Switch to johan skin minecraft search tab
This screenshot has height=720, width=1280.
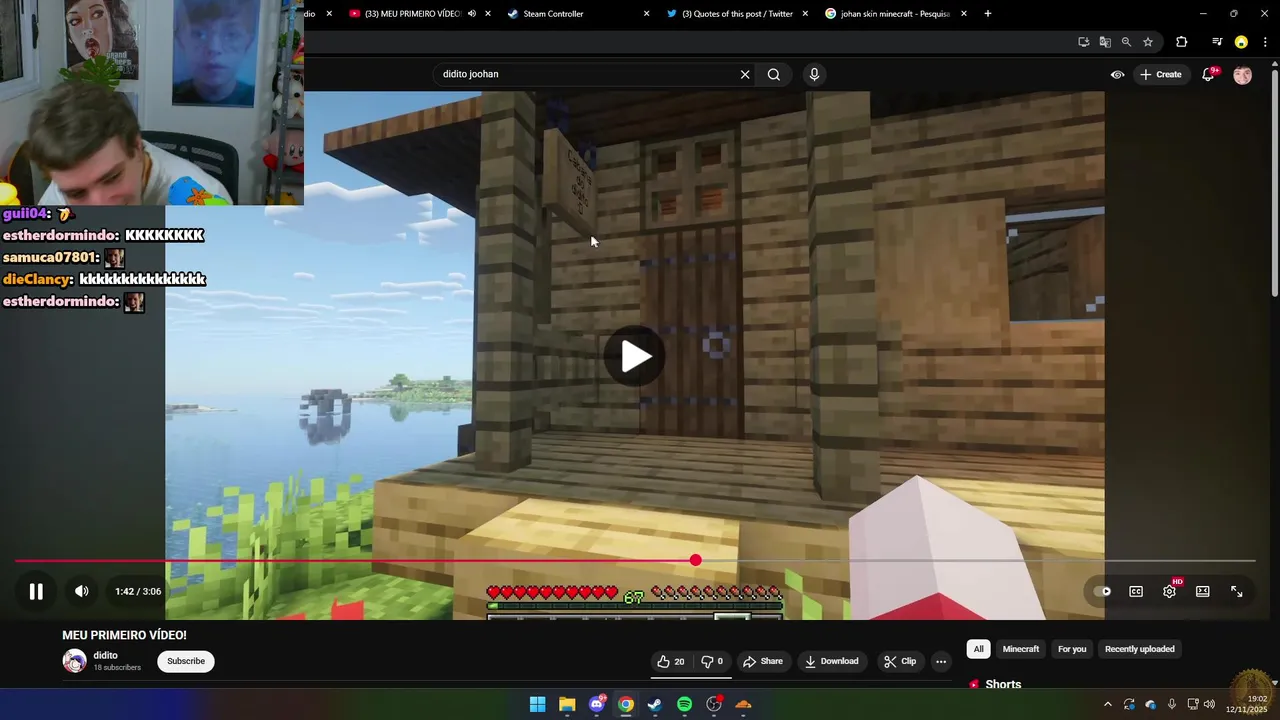pos(894,14)
